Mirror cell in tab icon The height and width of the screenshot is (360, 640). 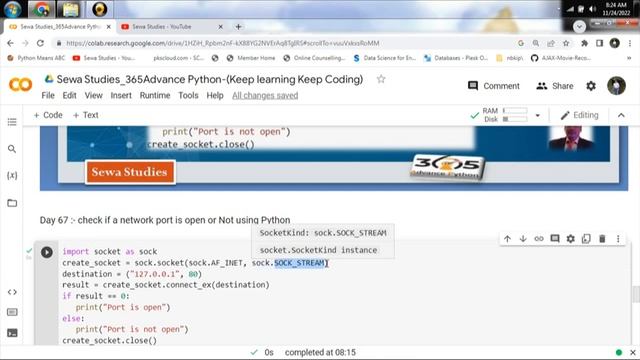point(586,239)
